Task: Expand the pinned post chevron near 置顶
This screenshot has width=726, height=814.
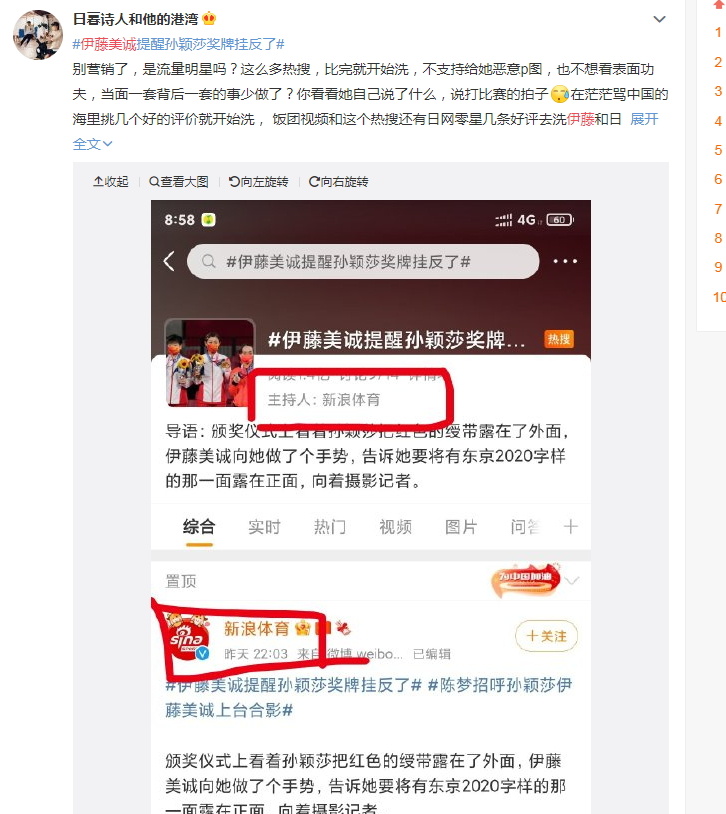Action: click(x=572, y=580)
